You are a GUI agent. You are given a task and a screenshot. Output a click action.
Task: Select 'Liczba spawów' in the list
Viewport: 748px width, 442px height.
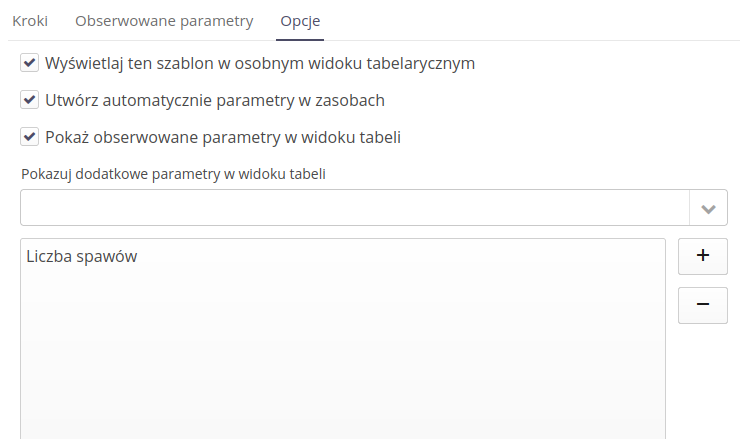pyautogui.click(x=82, y=257)
